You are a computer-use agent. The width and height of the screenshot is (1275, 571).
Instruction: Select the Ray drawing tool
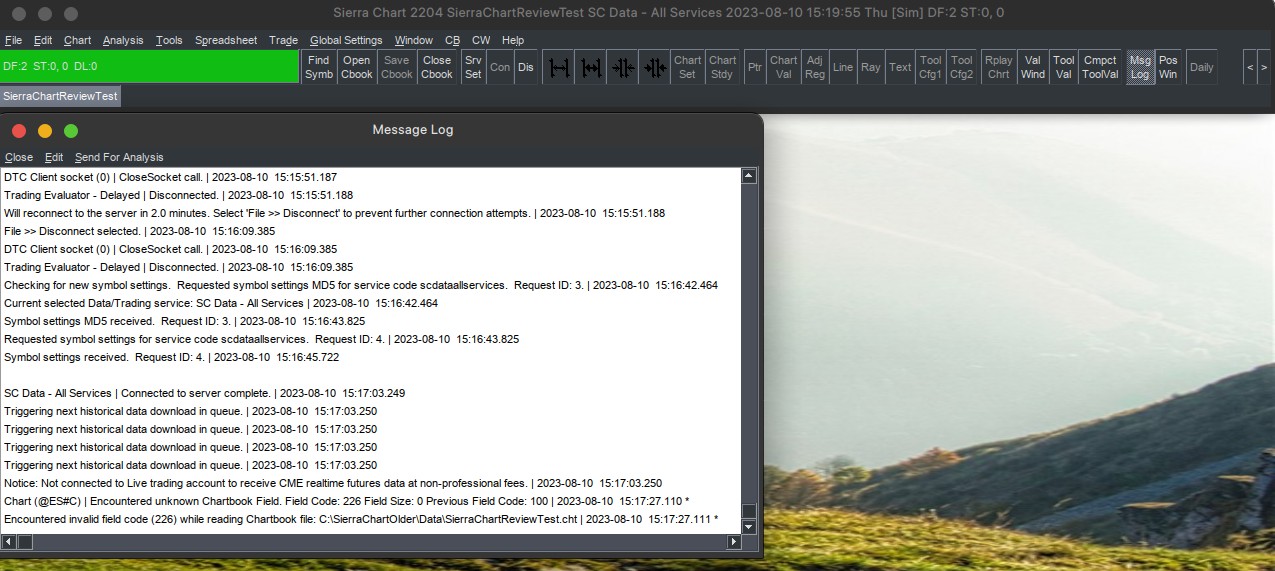coord(871,67)
